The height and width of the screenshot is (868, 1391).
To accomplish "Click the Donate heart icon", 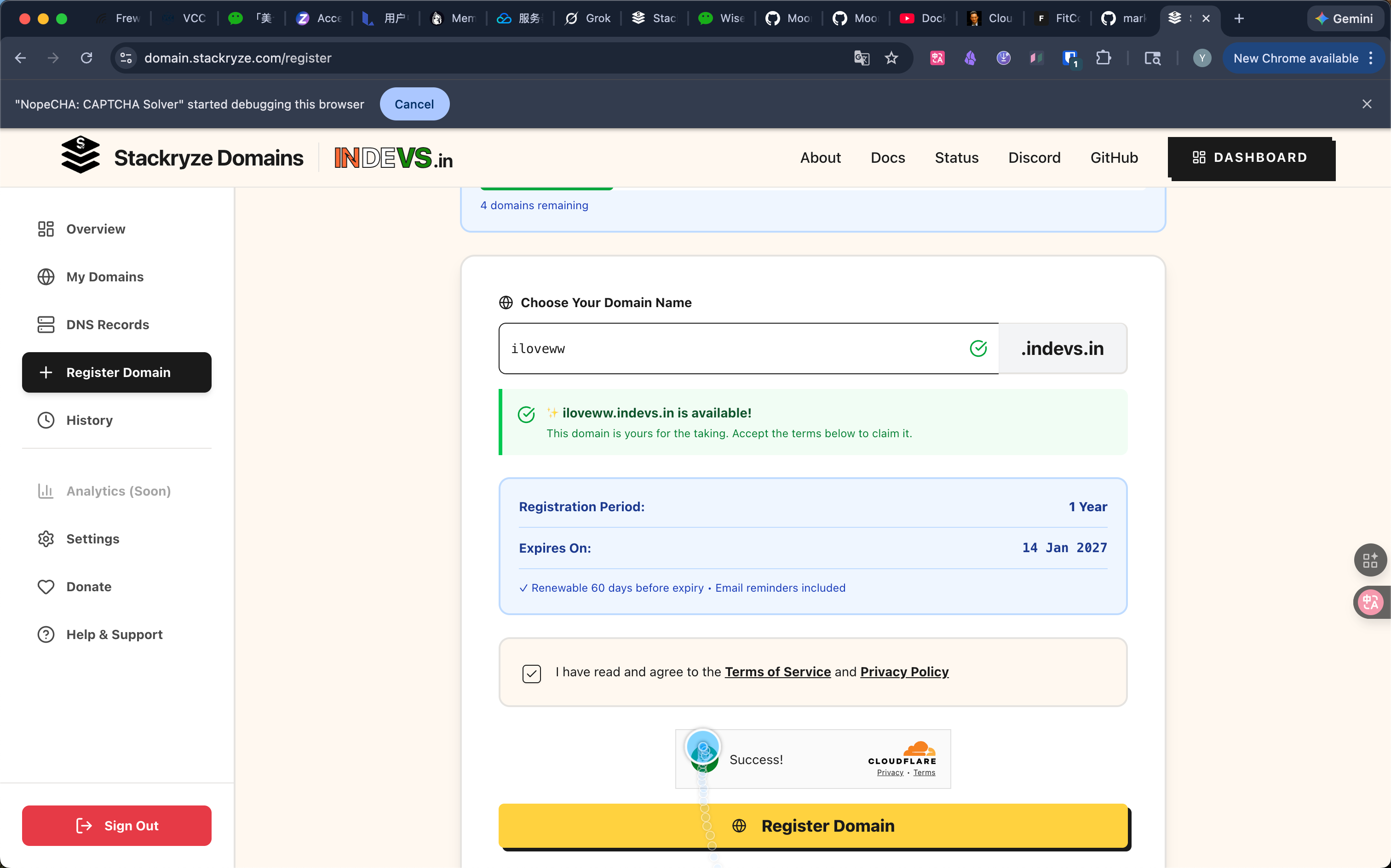I will [46, 587].
